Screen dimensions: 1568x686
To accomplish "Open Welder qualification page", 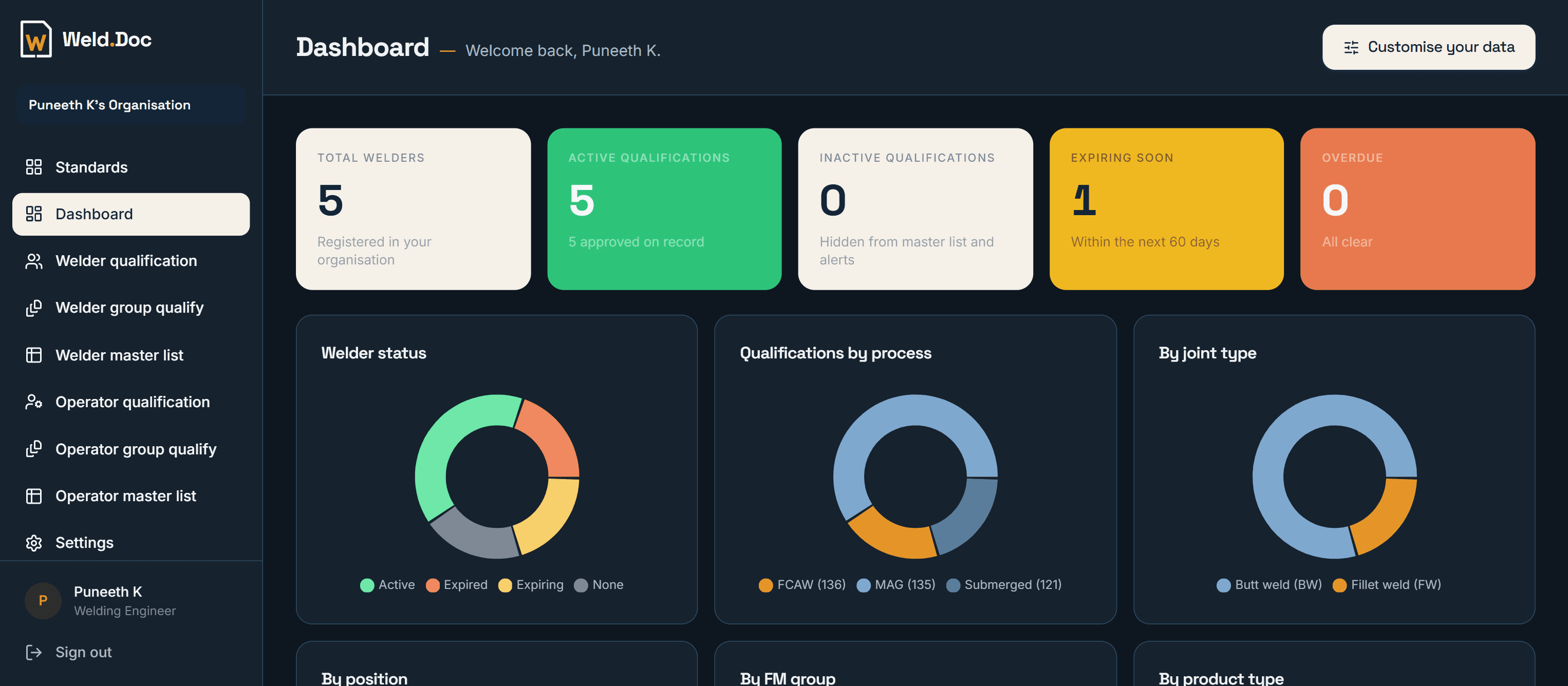I will [x=131, y=261].
